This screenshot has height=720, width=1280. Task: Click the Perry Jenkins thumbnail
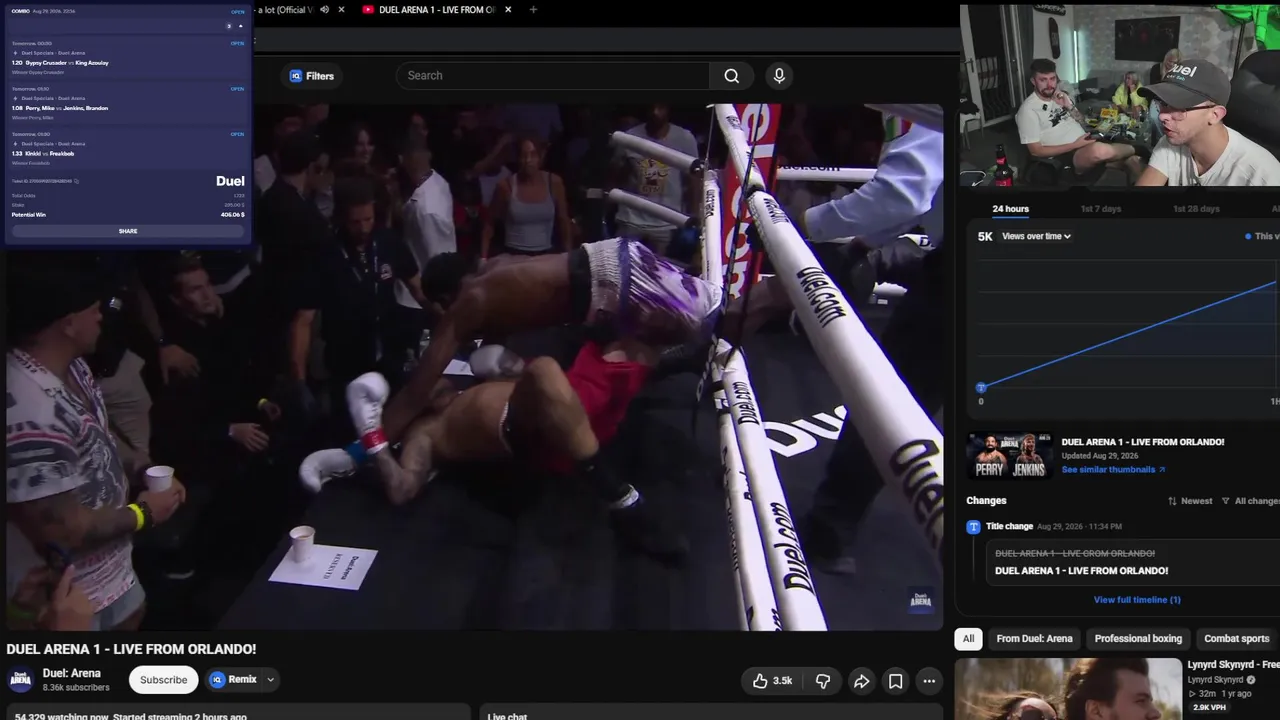1009,456
